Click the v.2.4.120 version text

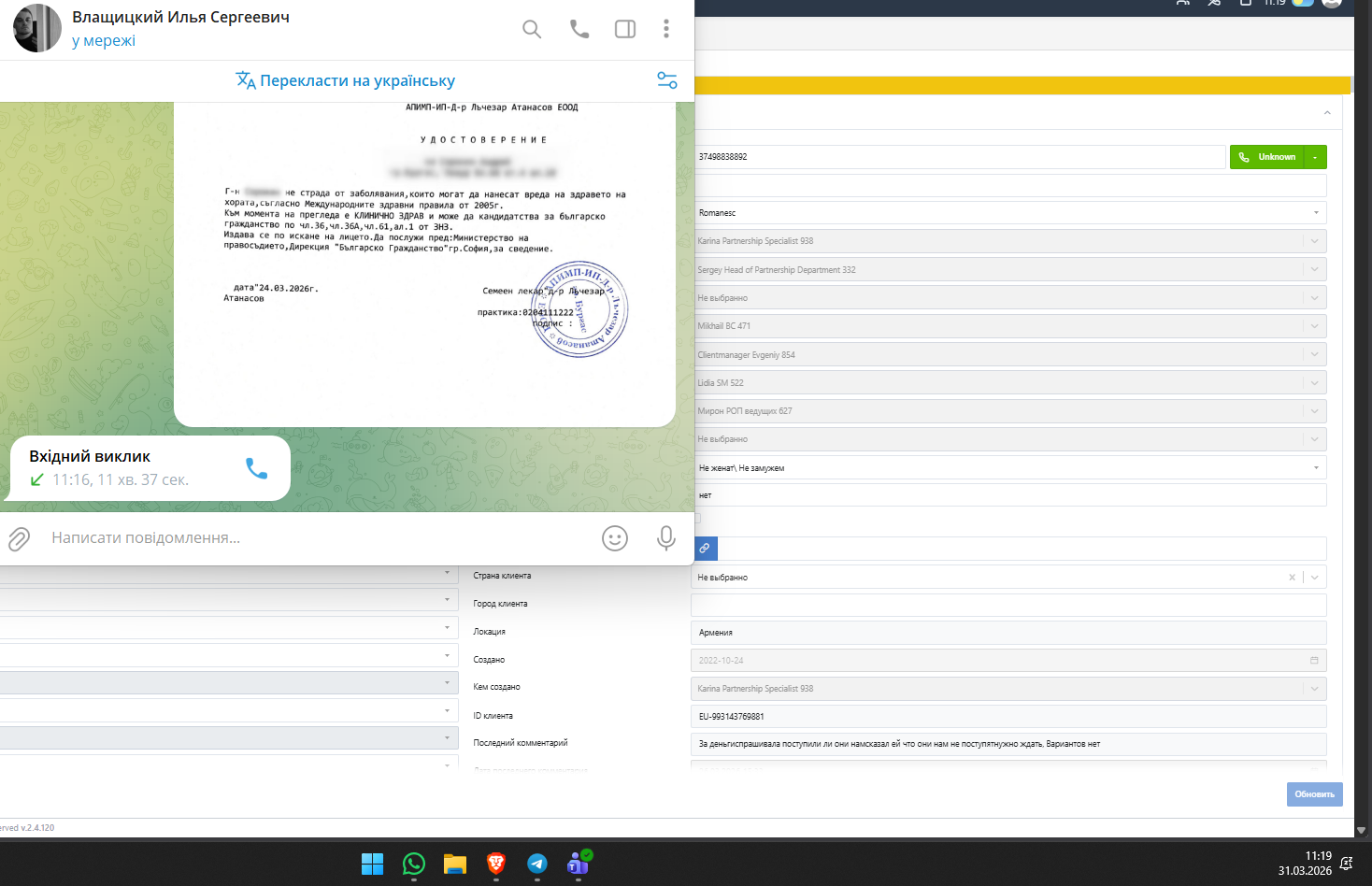[x=37, y=828]
